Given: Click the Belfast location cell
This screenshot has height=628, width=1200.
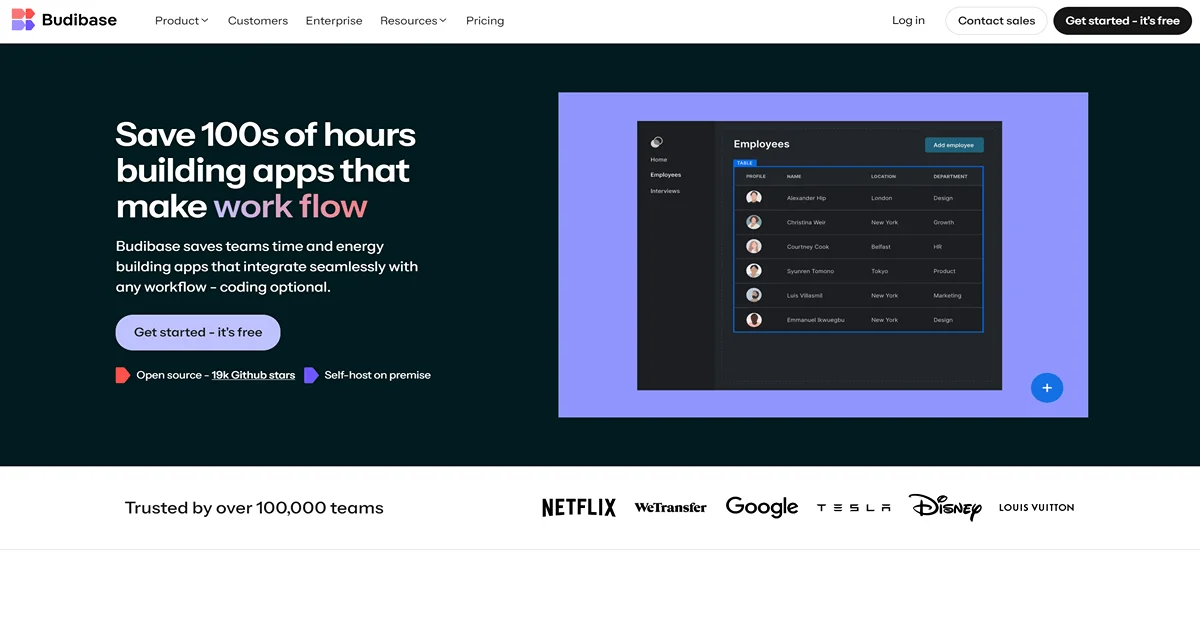Looking at the screenshot, I should tap(880, 247).
